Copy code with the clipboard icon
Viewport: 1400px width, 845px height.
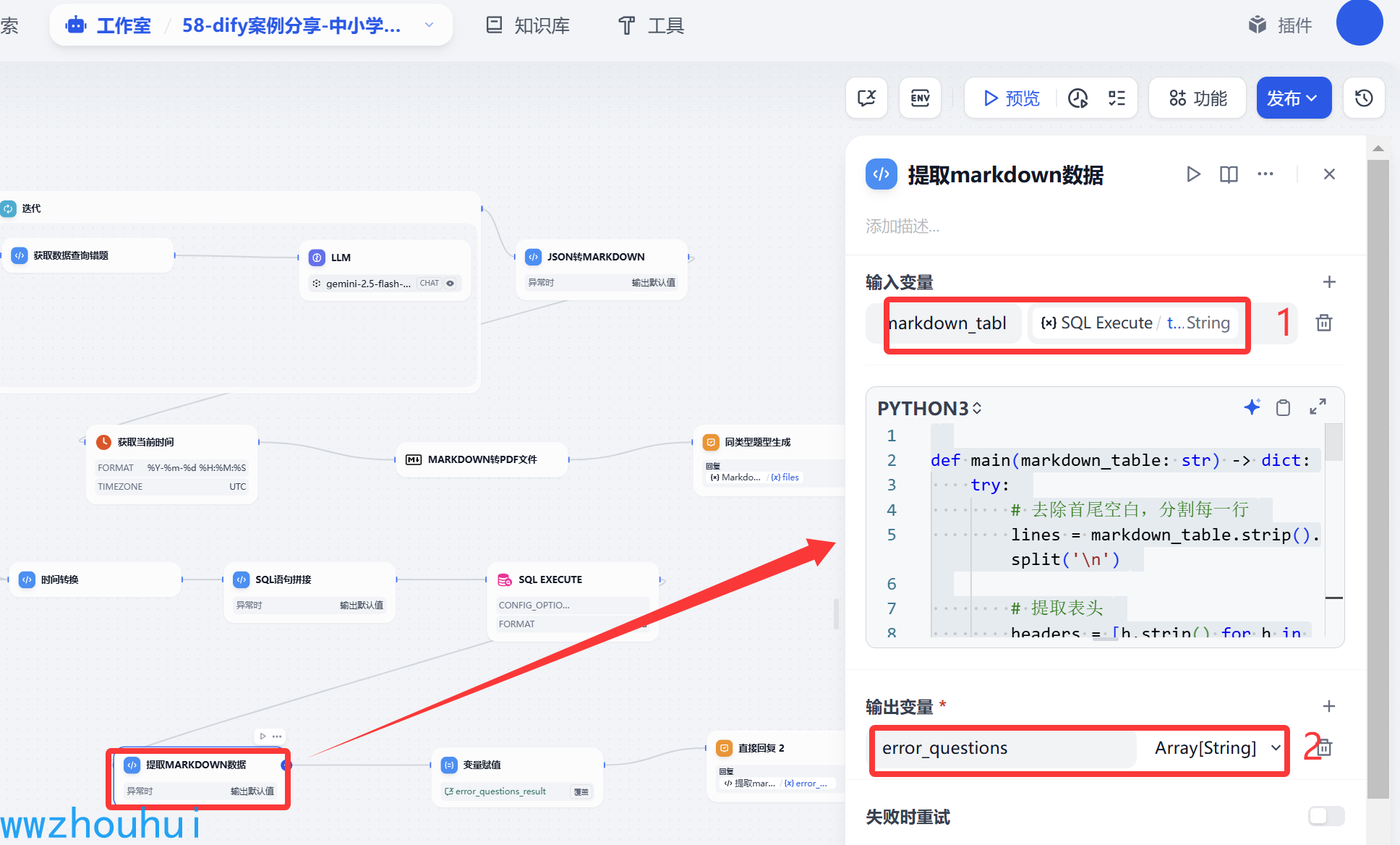pyautogui.click(x=1283, y=408)
